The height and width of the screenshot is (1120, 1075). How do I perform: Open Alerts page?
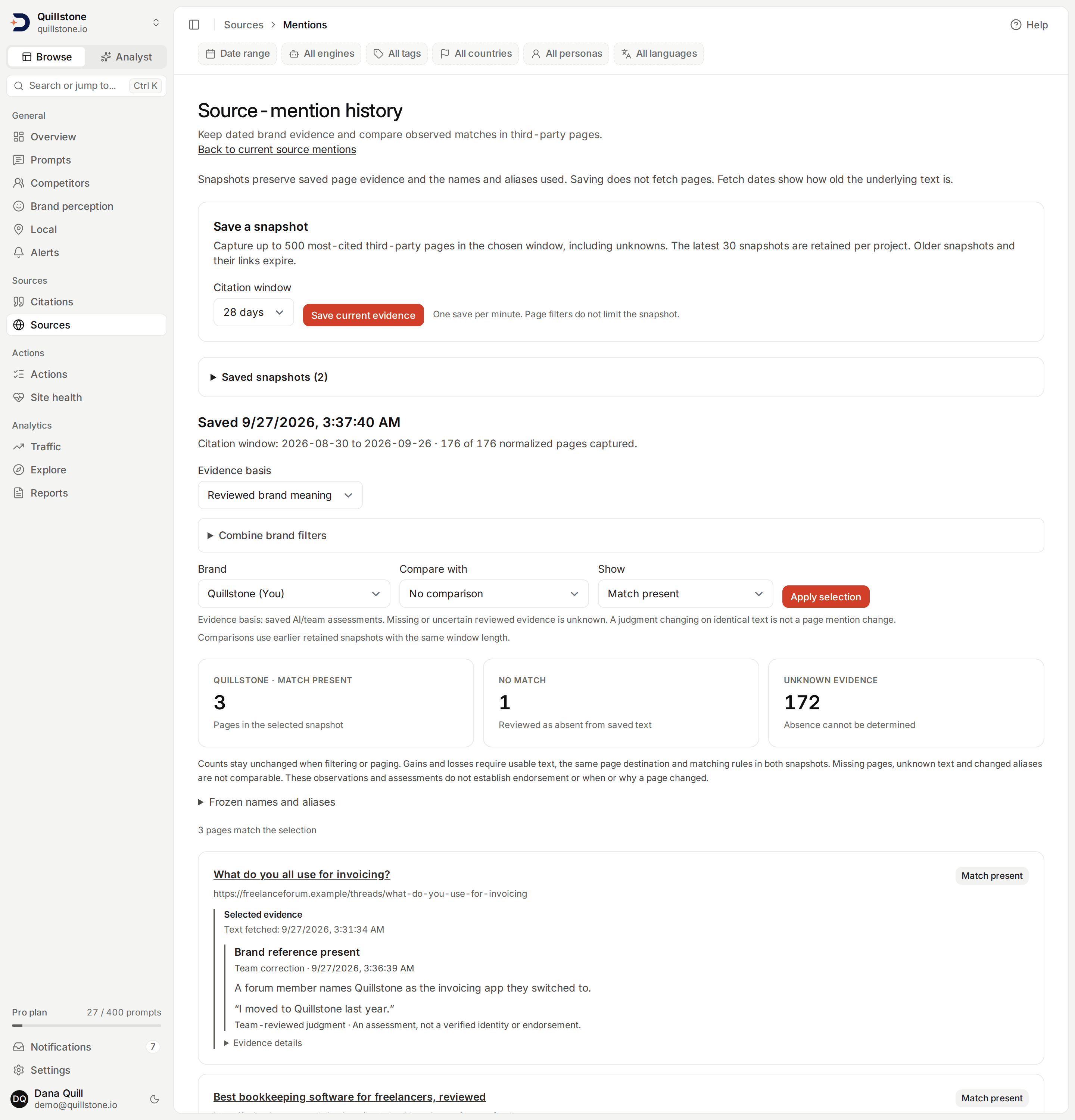coord(87,253)
